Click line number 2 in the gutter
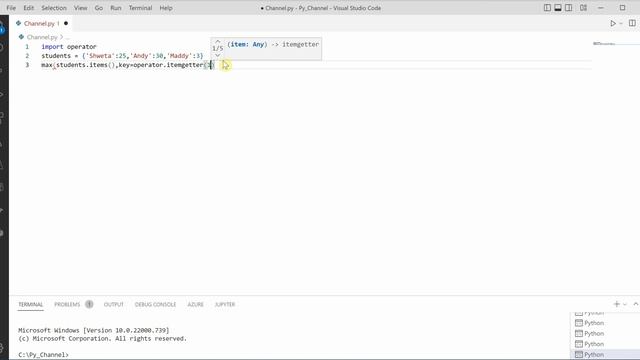The height and width of the screenshot is (360, 640). point(27,56)
